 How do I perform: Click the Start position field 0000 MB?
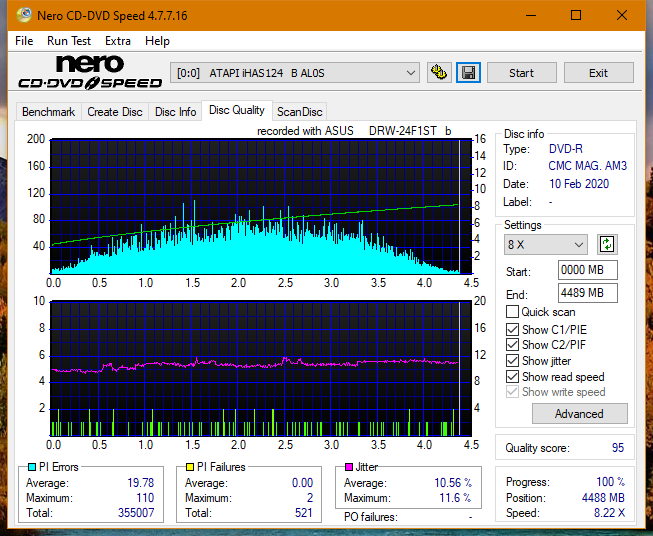(x=588, y=270)
